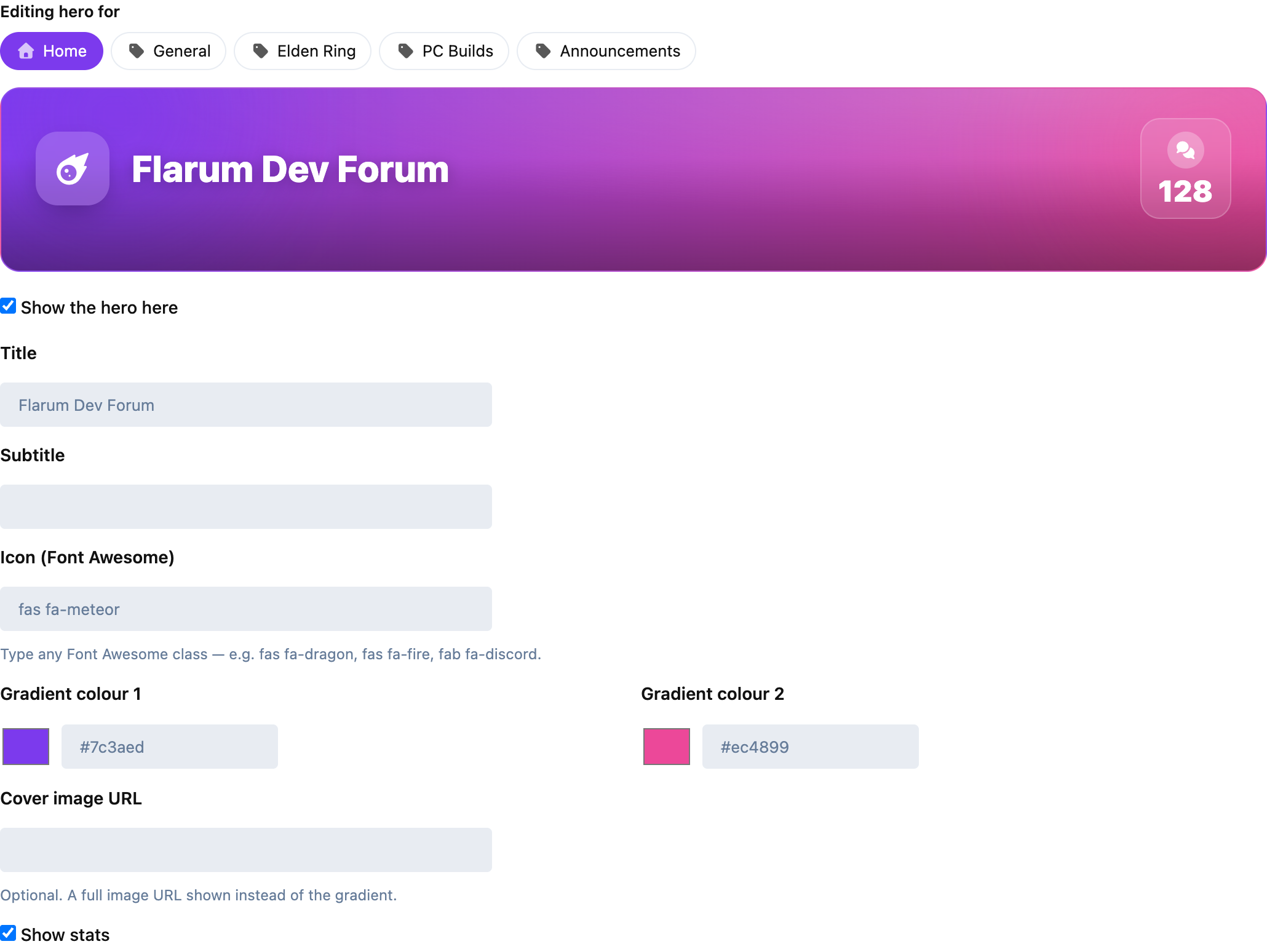Open the Gradient colour 1 purple swatch
Viewport: 1267px width, 952px height.
pyautogui.click(x=26, y=747)
